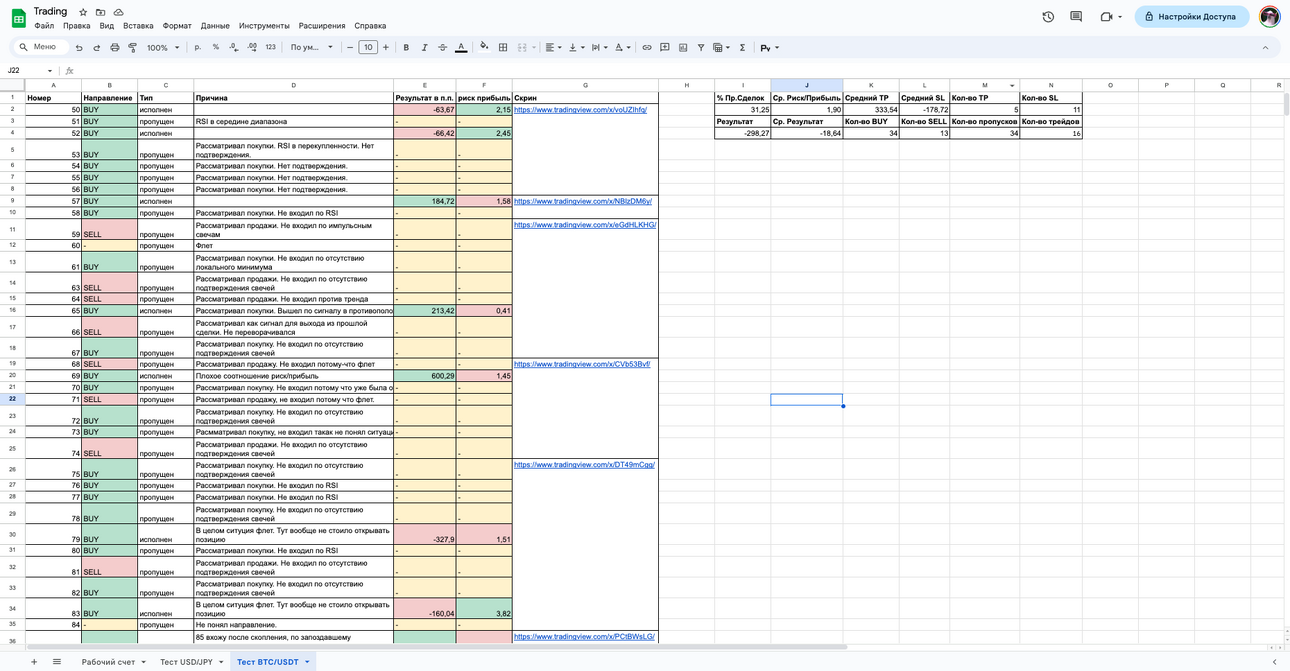
Task: Add a comment icon
Action: point(665,47)
